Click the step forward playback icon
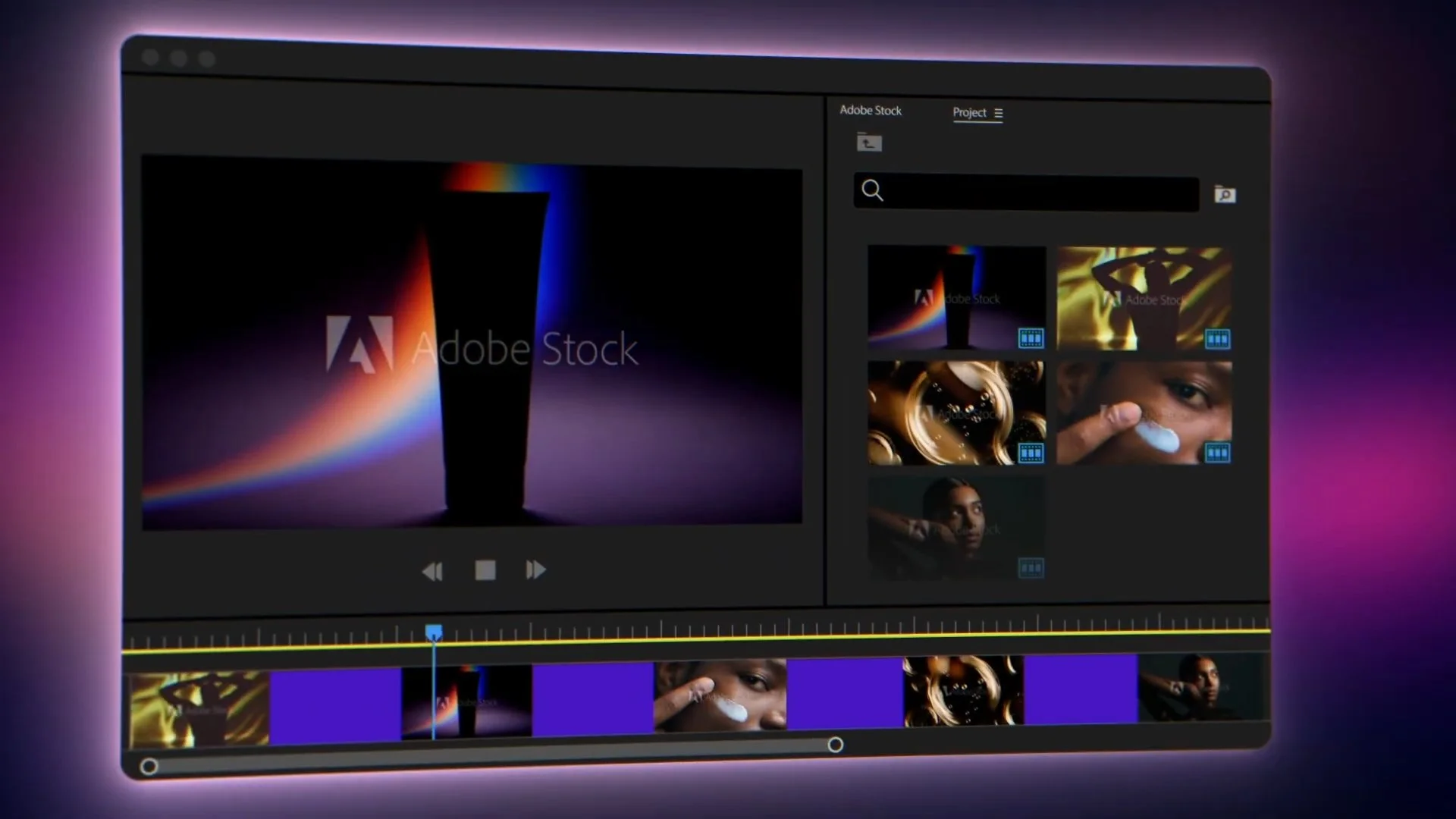The image size is (1456, 819). click(x=535, y=570)
